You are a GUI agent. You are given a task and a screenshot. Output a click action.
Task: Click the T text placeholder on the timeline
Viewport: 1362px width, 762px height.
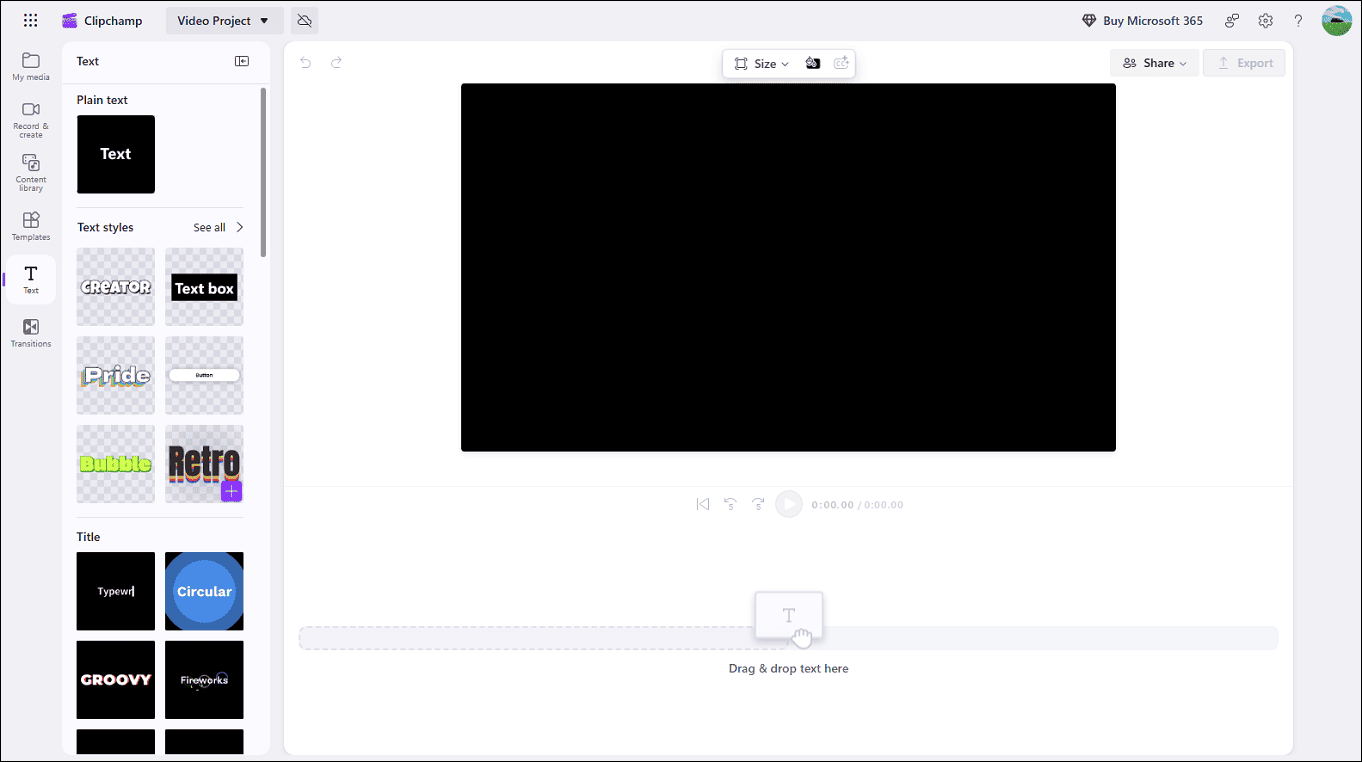click(x=789, y=616)
